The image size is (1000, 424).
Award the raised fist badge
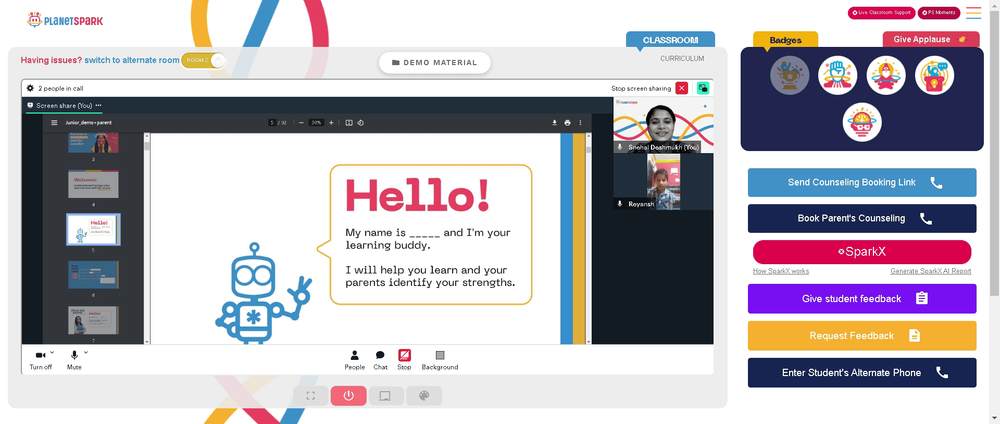click(x=837, y=75)
